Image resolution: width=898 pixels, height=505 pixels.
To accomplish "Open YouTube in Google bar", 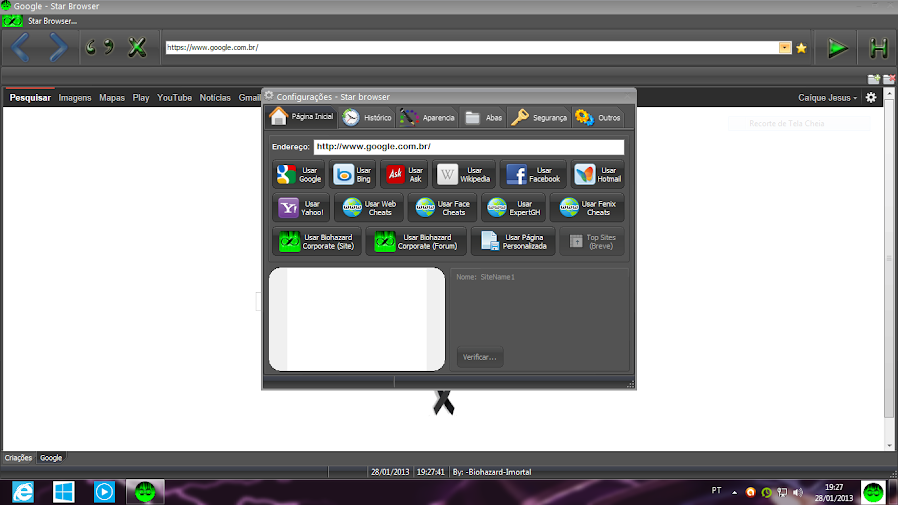I will coord(175,98).
